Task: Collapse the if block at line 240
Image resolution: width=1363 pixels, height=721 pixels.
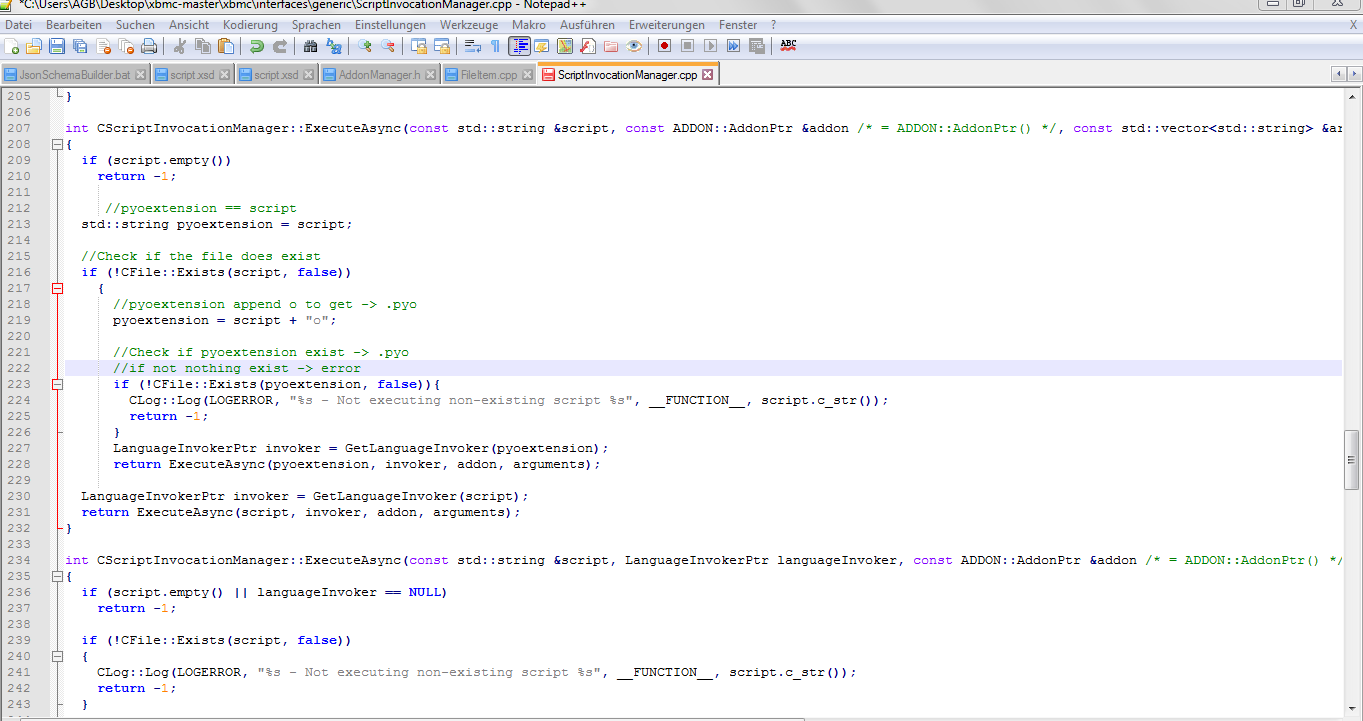Action: [x=56, y=656]
